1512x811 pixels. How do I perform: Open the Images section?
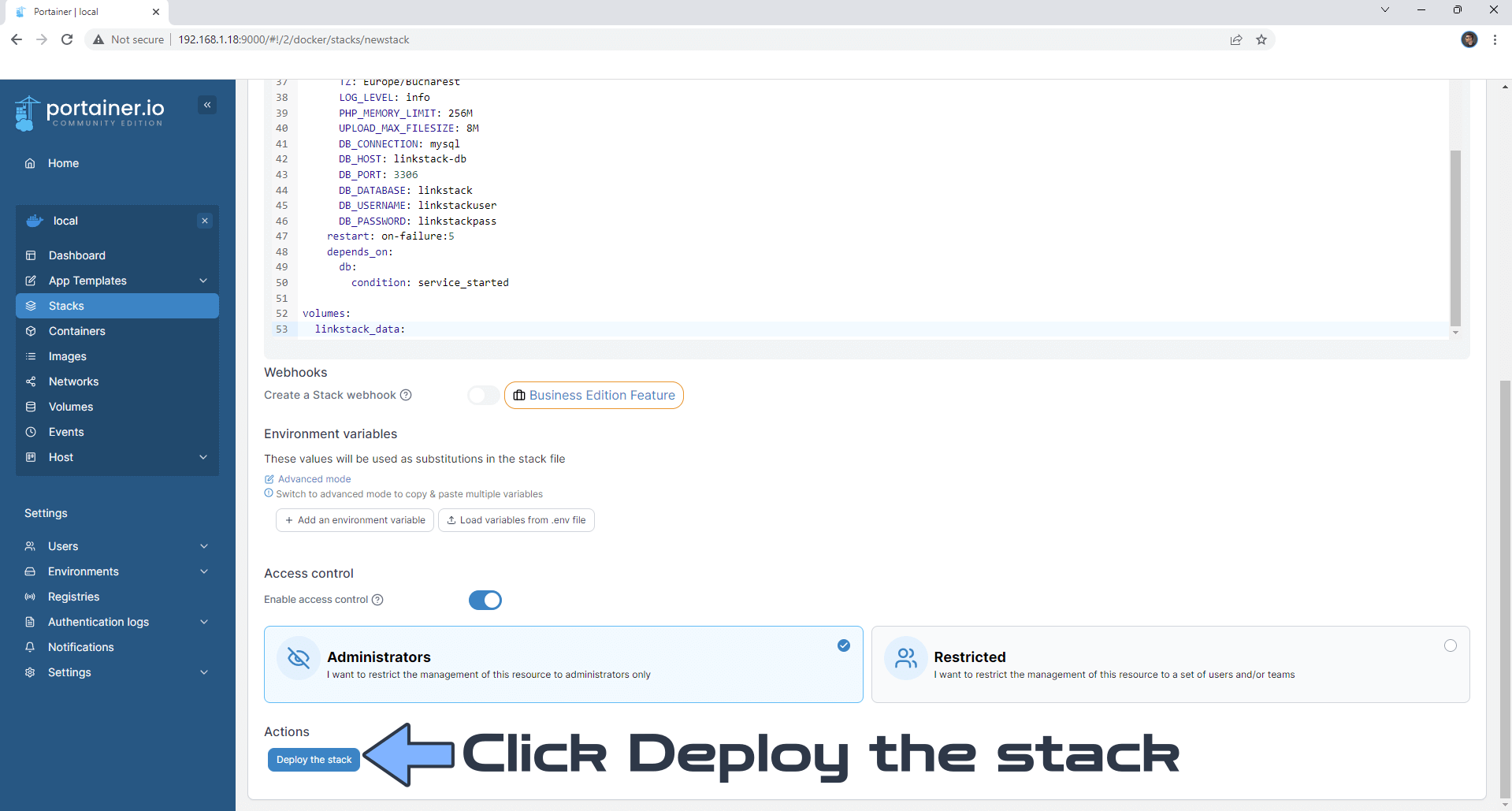[68, 356]
